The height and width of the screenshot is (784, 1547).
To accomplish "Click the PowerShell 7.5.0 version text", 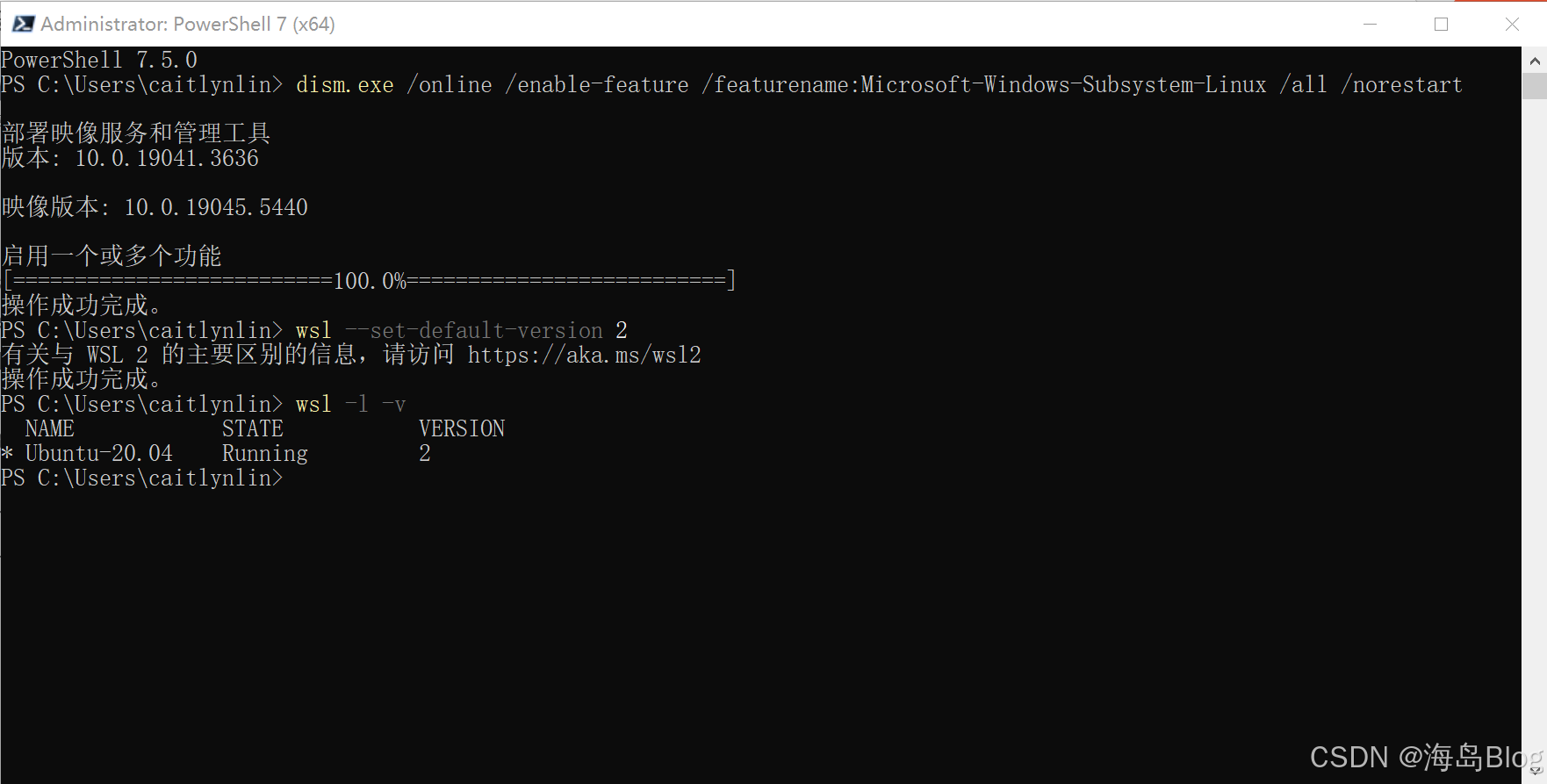I will pos(99,59).
